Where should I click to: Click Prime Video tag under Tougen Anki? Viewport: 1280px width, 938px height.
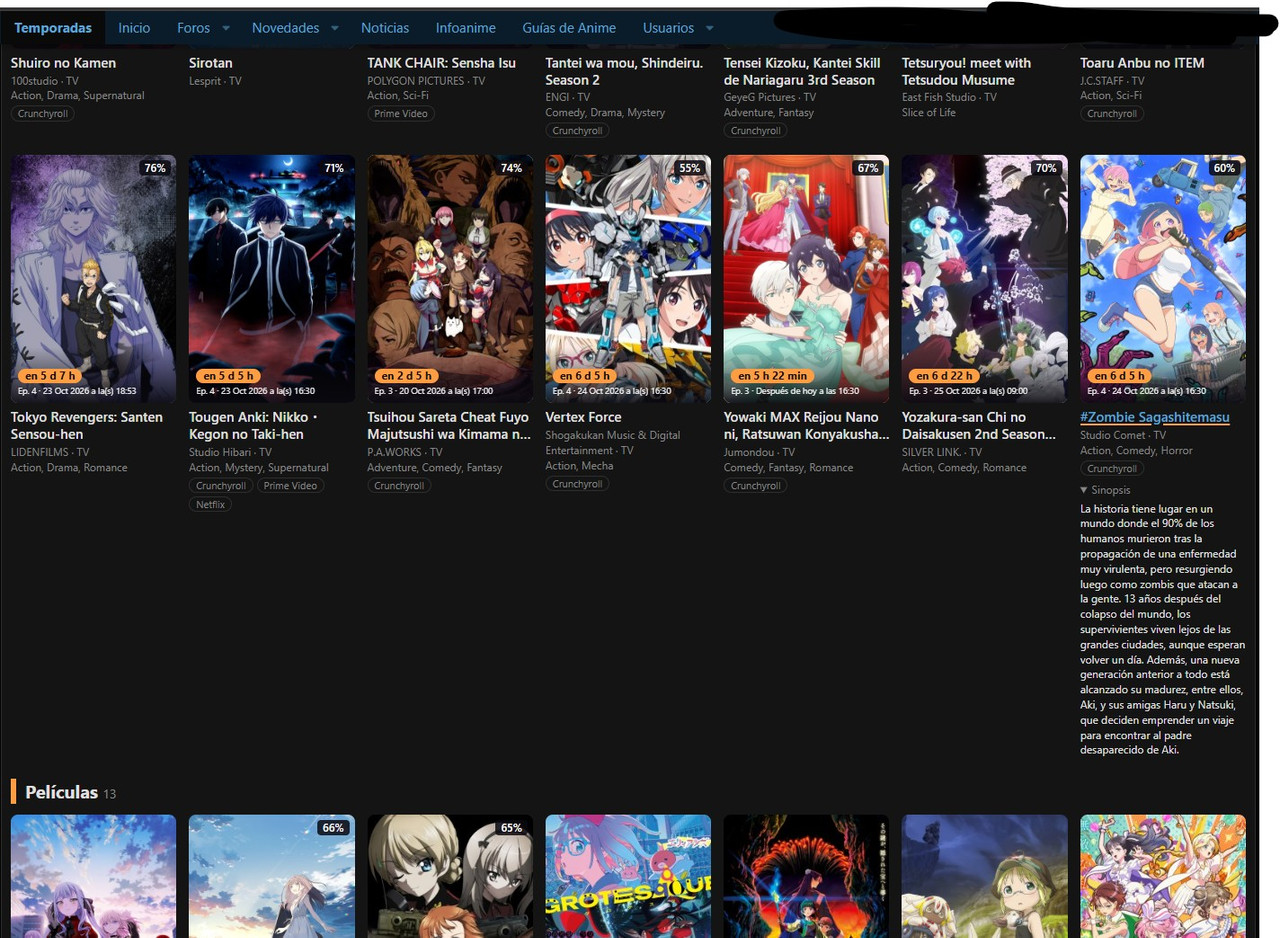pos(291,486)
